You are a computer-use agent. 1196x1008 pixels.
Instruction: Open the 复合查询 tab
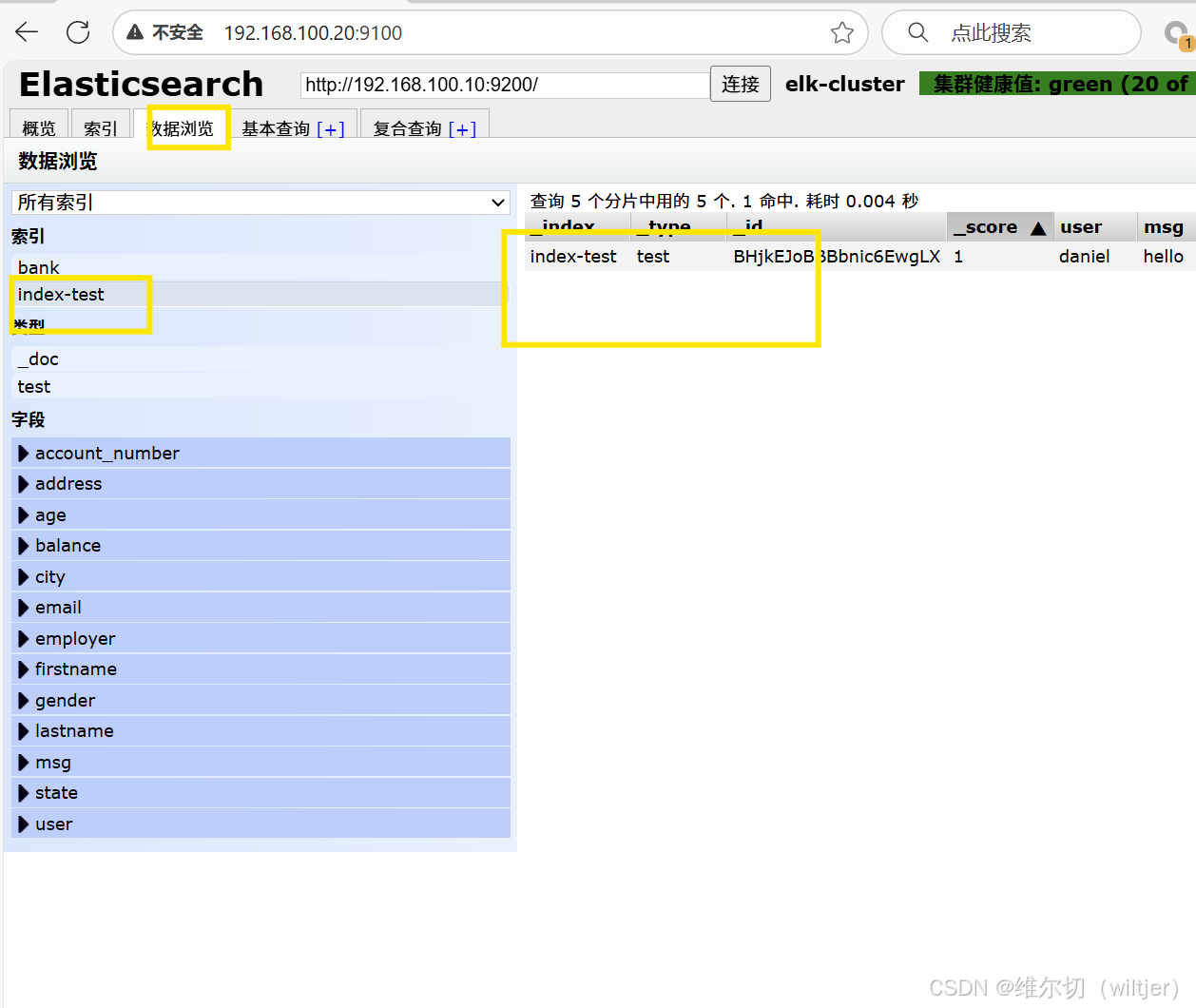(408, 128)
